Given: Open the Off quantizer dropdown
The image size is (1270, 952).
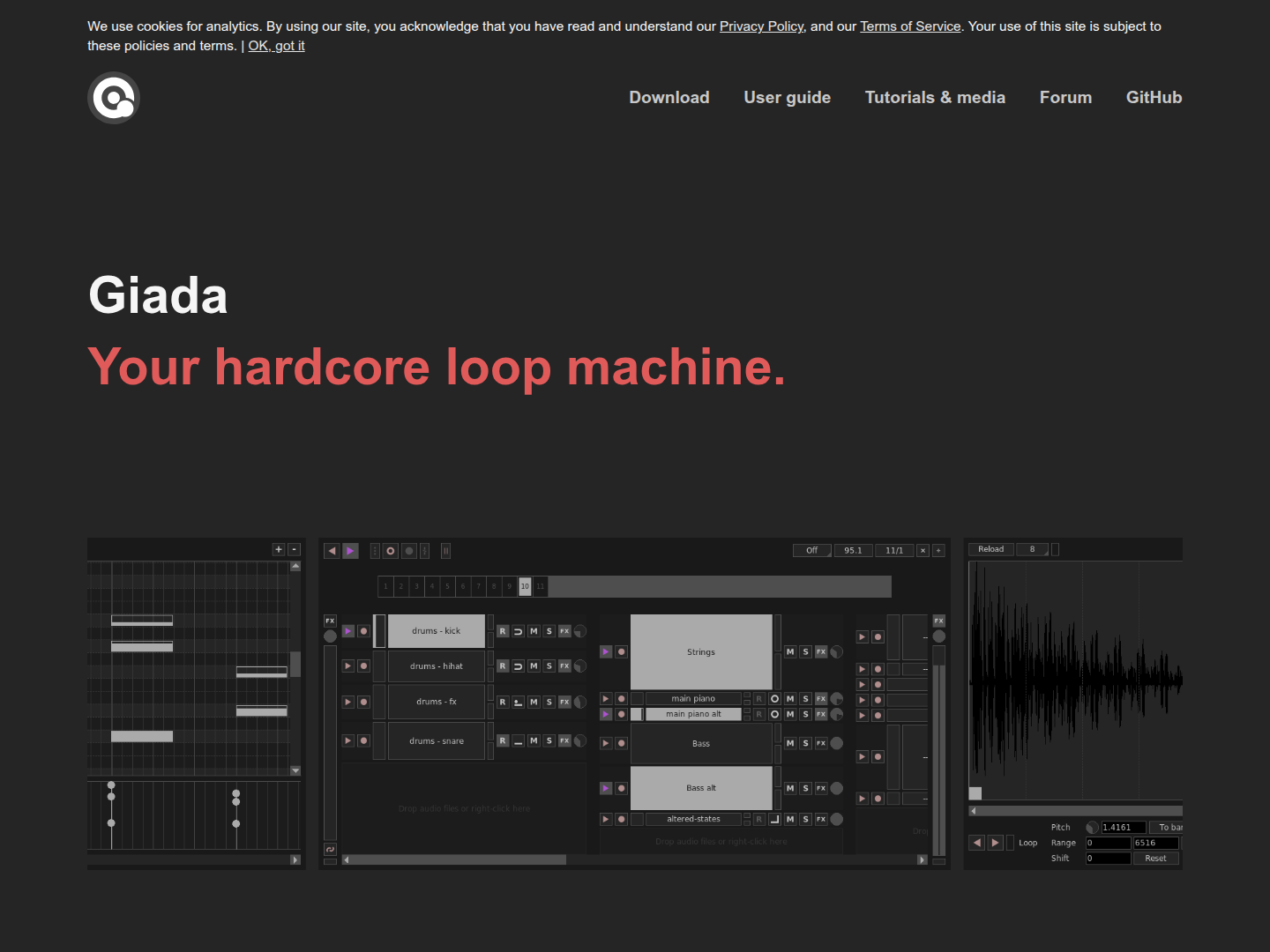Looking at the screenshot, I should 812,551.
